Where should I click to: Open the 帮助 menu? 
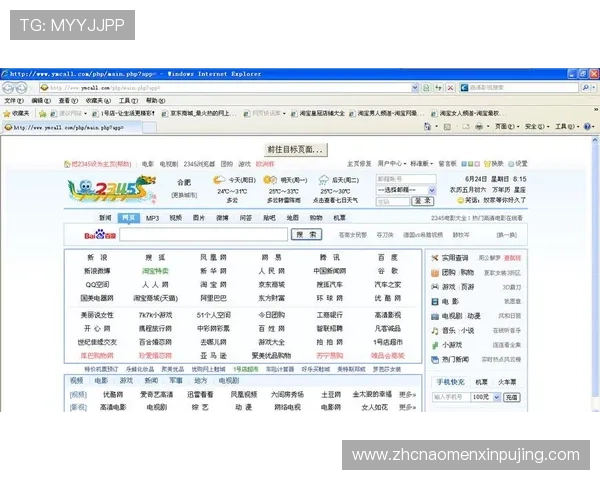155,101
